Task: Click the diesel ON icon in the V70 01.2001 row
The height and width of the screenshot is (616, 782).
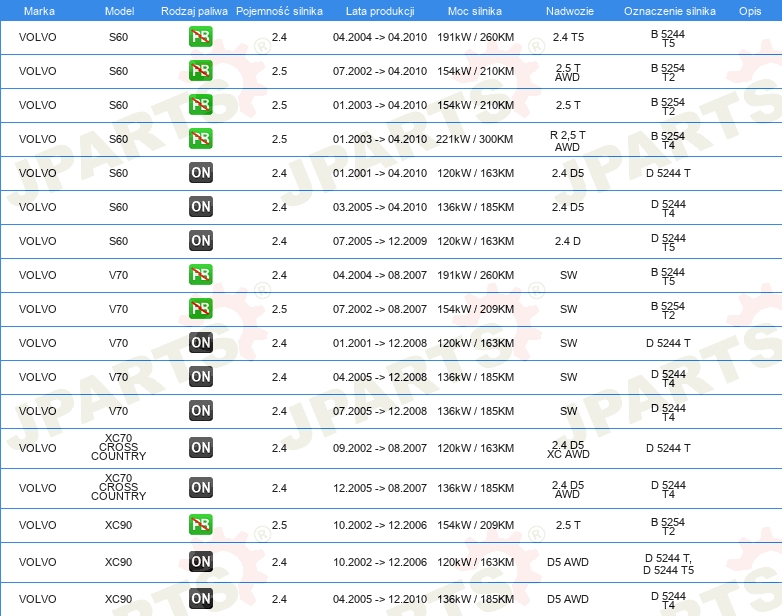Action: 200,343
